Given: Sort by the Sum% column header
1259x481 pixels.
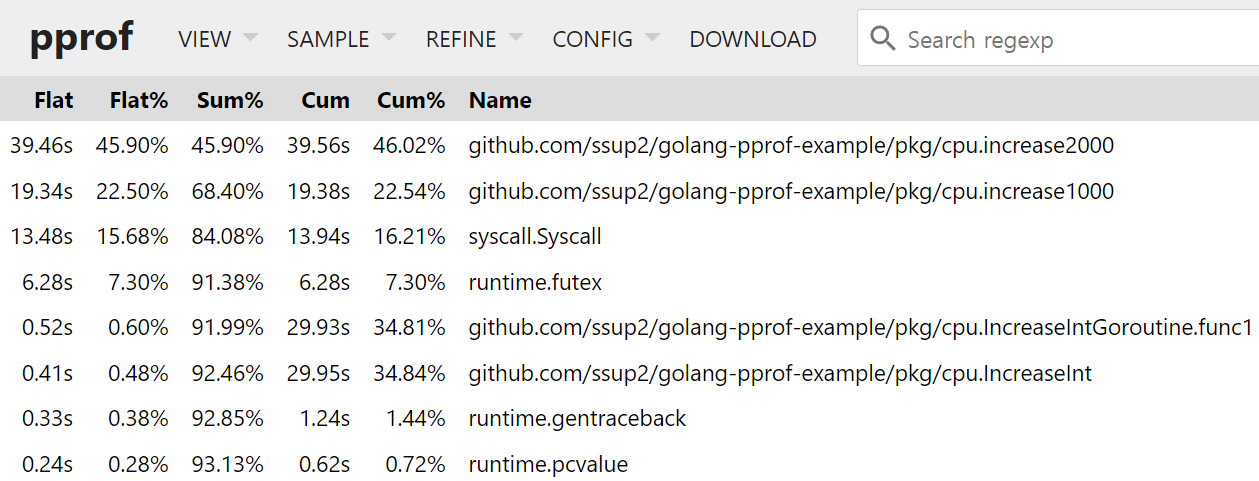Looking at the screenshot, I should pyautogui.click(x=230, y=100).
